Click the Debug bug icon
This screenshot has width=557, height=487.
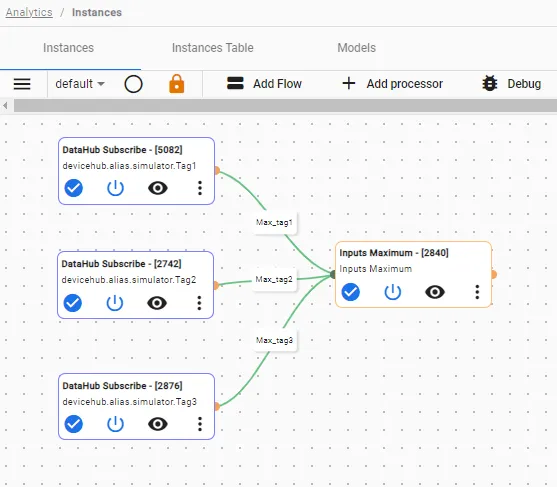coord(490,84)
